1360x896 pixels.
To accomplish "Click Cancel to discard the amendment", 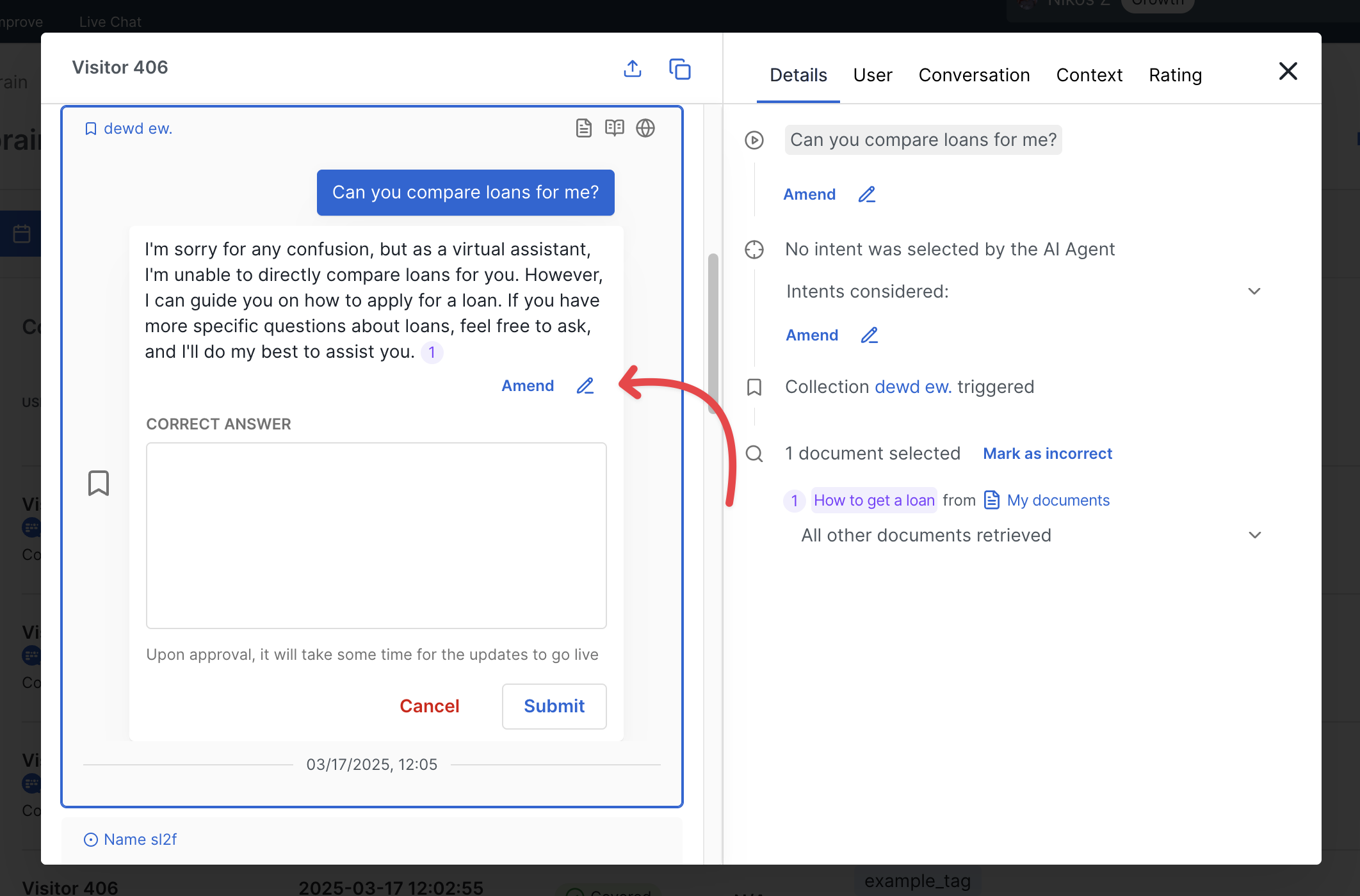I will (429, 706).
